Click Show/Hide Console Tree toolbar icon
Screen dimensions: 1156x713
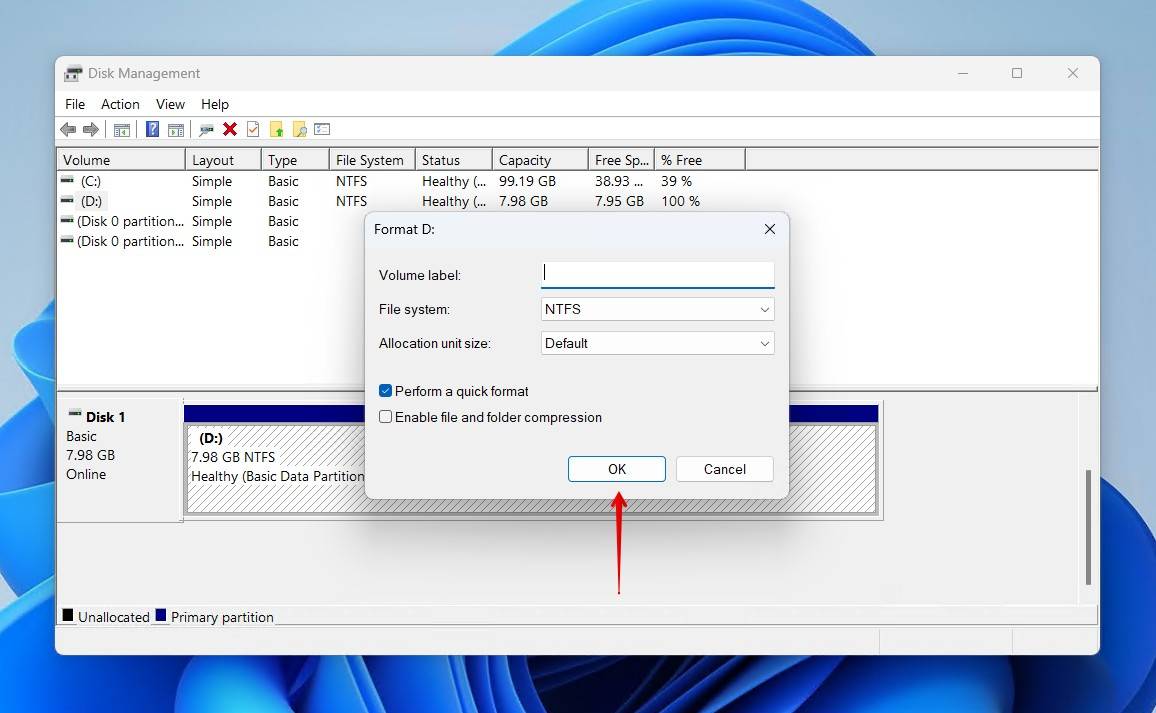pyautogui.click(x=122, y=130)
